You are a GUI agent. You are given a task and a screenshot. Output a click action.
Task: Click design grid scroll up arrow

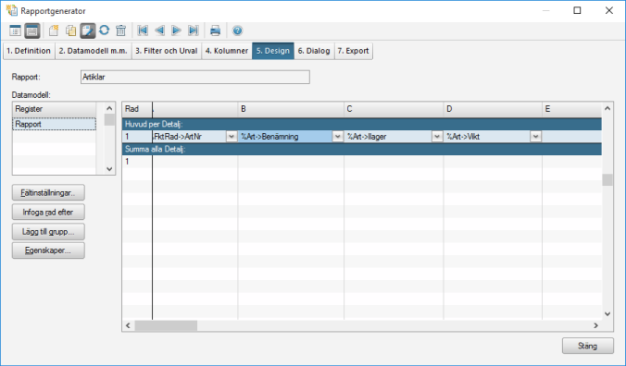tap(607, 108)
